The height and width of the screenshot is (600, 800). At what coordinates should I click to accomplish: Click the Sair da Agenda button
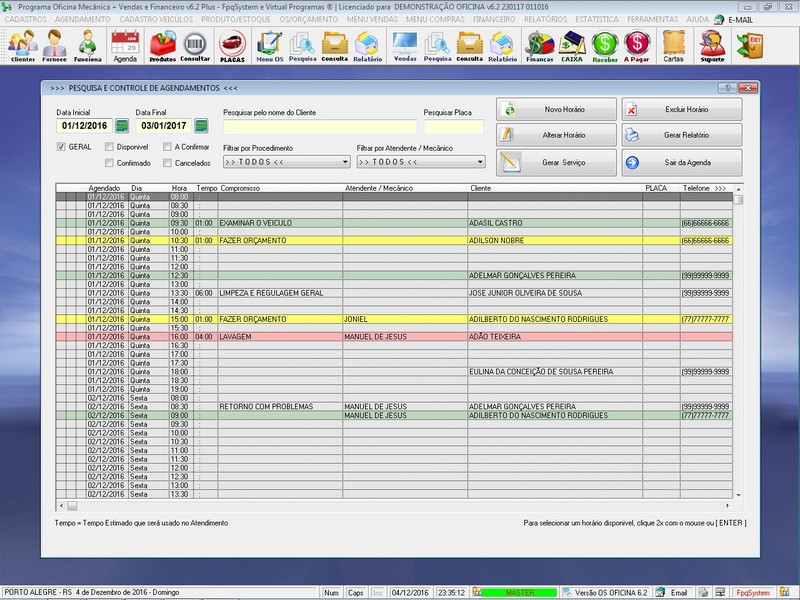[x=682, y=163]
